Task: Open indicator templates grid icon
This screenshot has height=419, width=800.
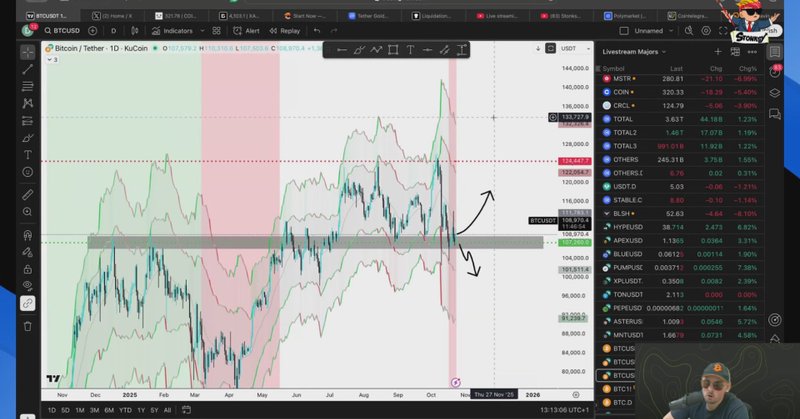Action: (x=216, y=31)
